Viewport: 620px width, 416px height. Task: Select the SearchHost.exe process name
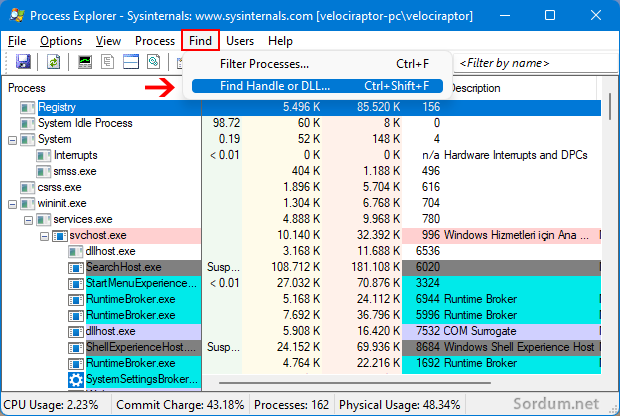pyautogui.click(x=124, y=268)
